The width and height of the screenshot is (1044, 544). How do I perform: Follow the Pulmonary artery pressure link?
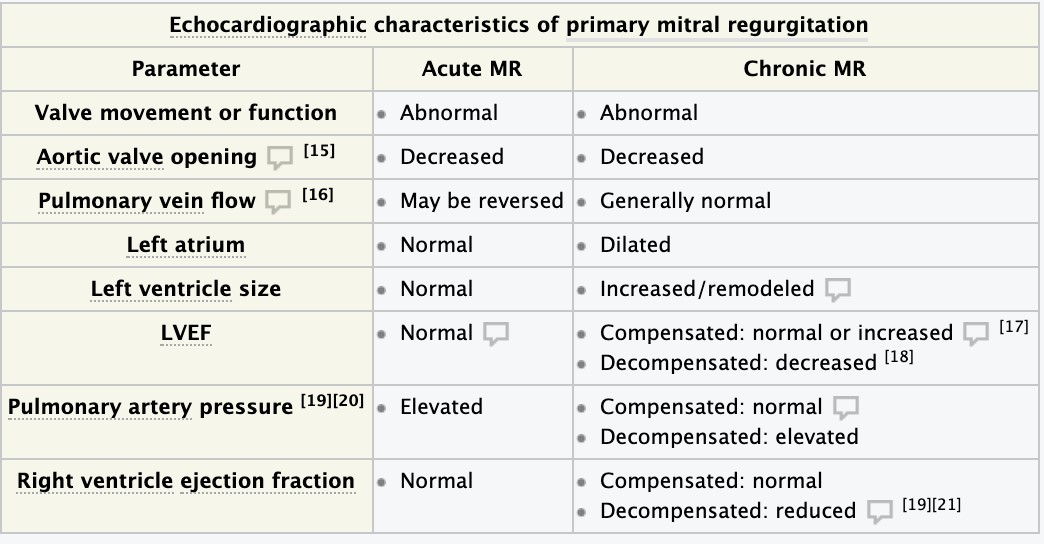coord(151,407)
